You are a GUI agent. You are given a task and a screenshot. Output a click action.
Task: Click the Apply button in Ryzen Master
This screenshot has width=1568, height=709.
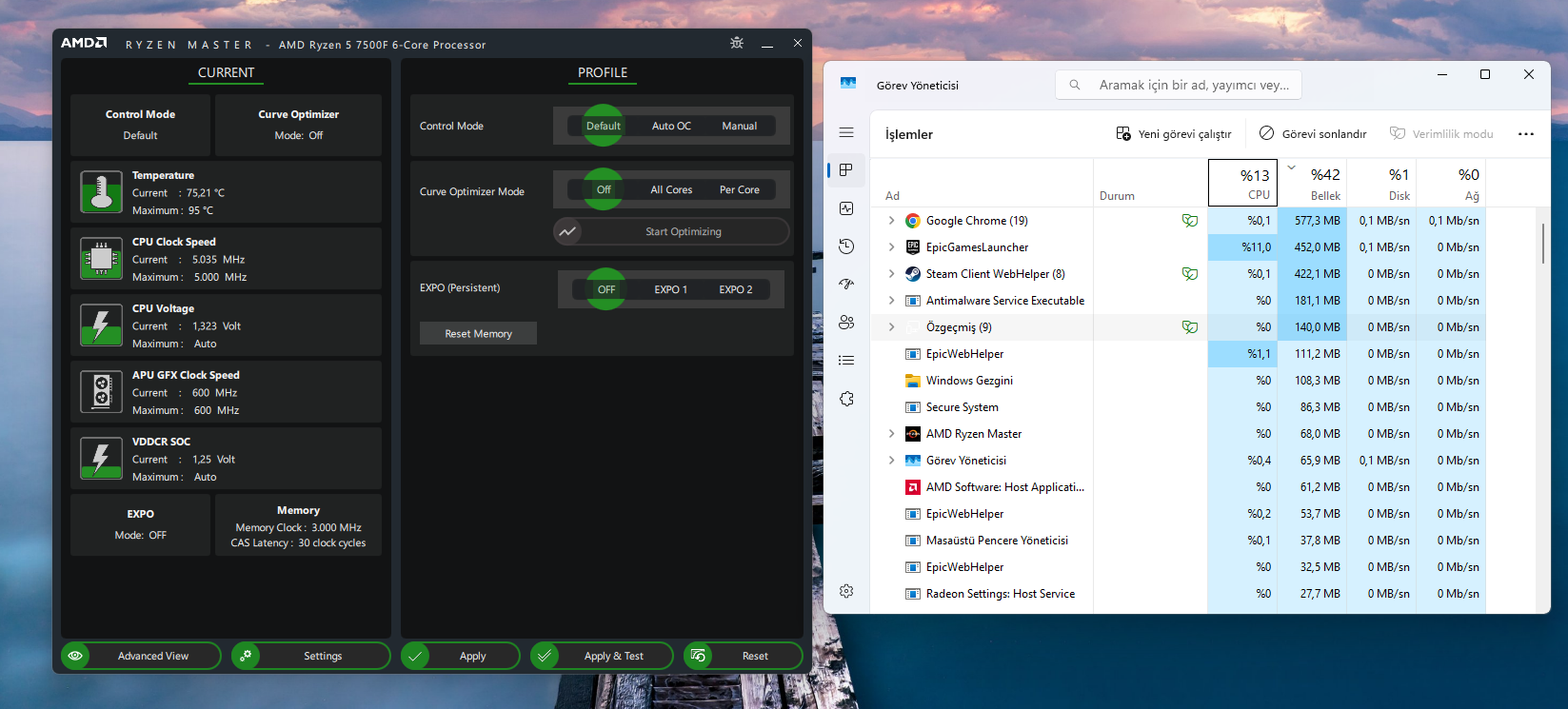tap(461, 656)
